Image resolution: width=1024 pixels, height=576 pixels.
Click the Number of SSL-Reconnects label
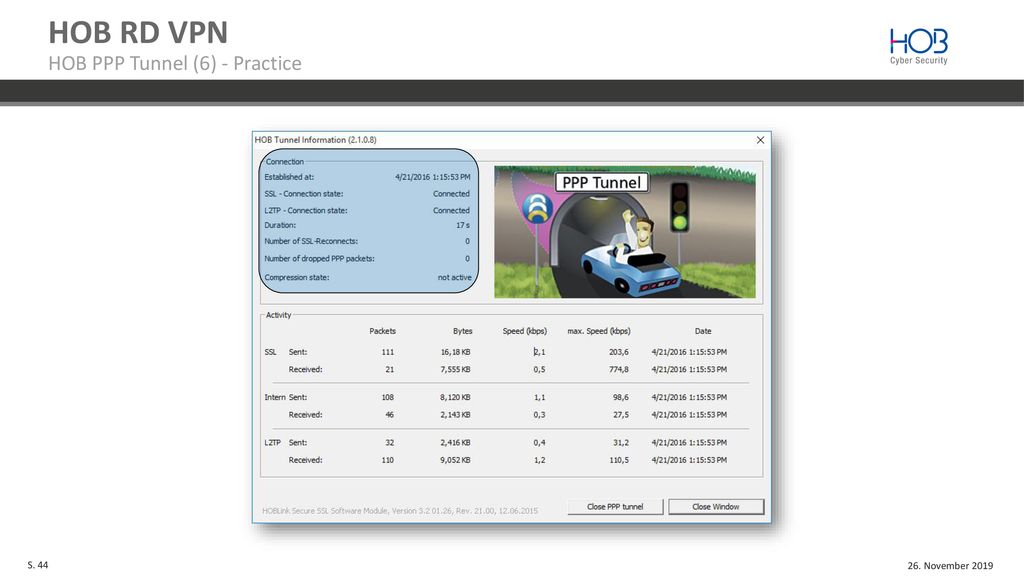pos(311,241)
